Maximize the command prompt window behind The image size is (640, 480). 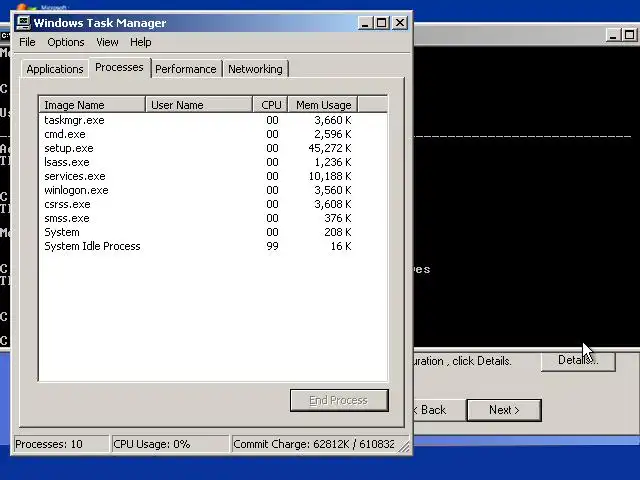[x=629, y=35]
